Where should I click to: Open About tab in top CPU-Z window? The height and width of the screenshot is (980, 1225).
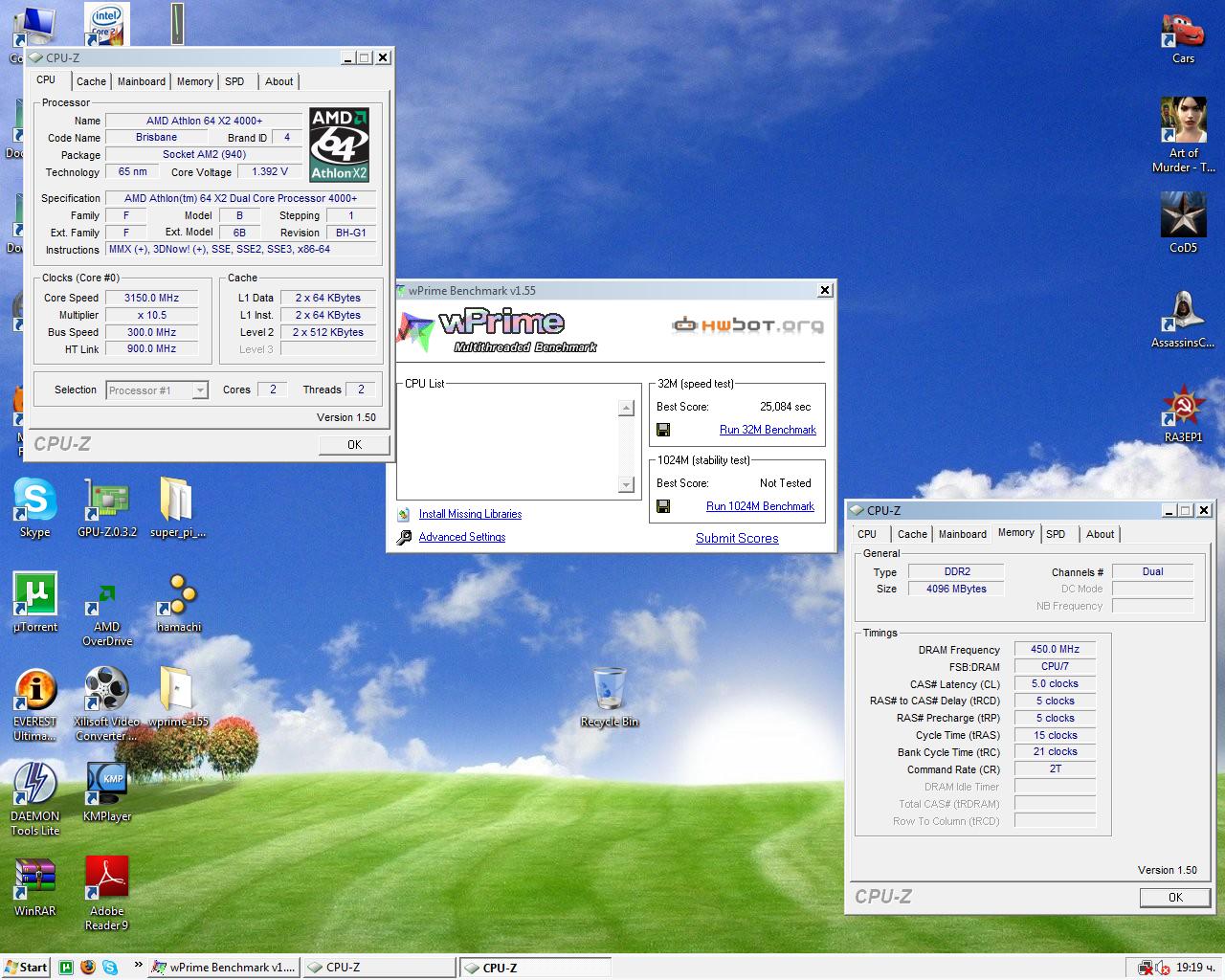[279, 81]
